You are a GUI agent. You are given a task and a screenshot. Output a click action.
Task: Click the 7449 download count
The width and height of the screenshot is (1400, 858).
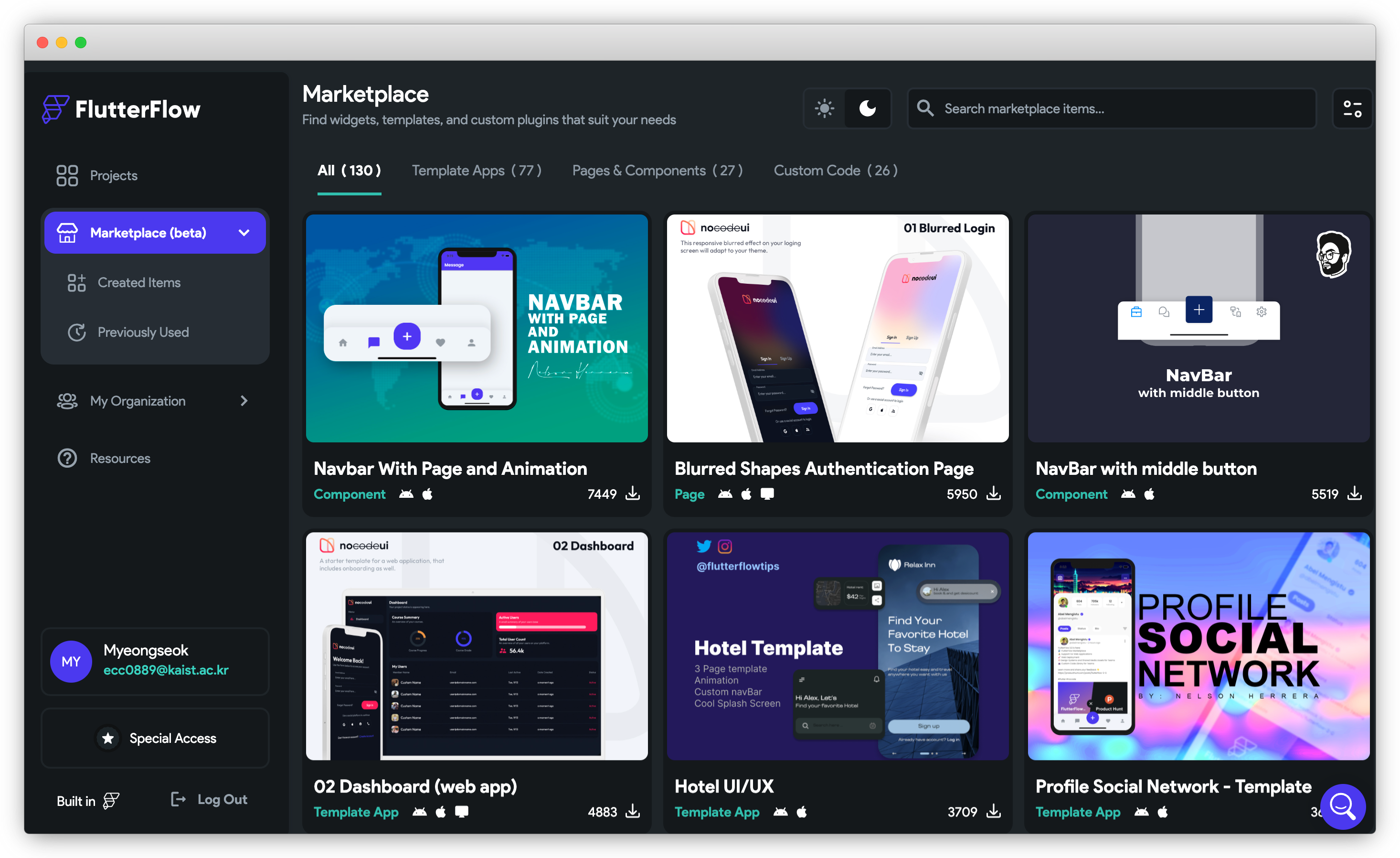click(x=602, y=494)
